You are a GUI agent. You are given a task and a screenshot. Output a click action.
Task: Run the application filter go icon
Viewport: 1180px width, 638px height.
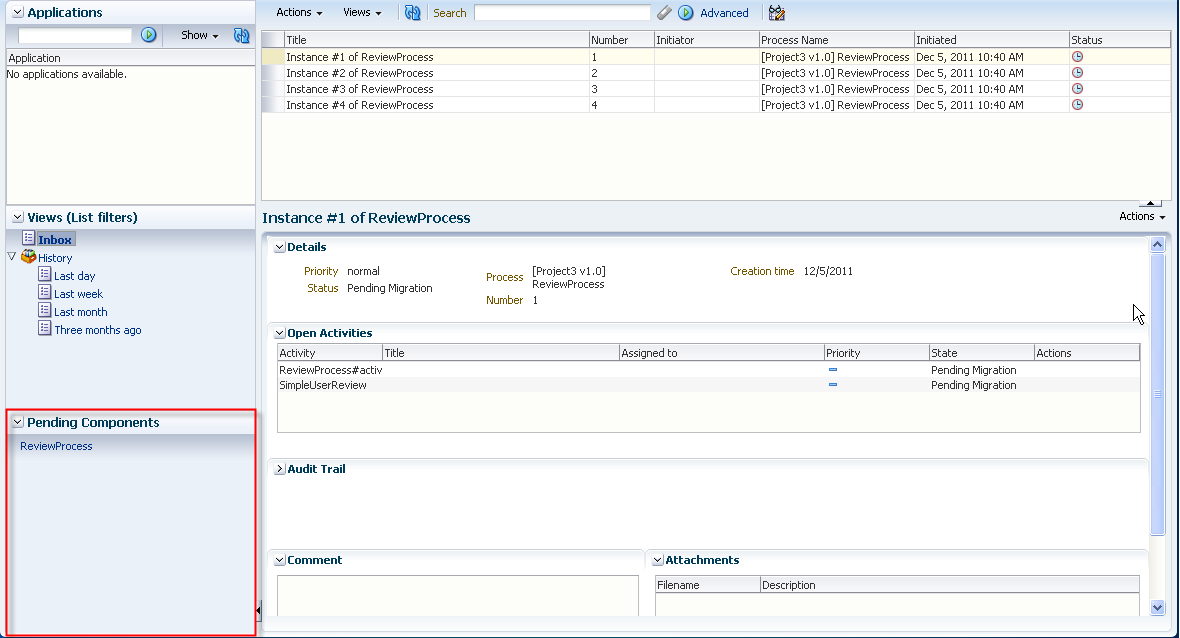(149, 35)
